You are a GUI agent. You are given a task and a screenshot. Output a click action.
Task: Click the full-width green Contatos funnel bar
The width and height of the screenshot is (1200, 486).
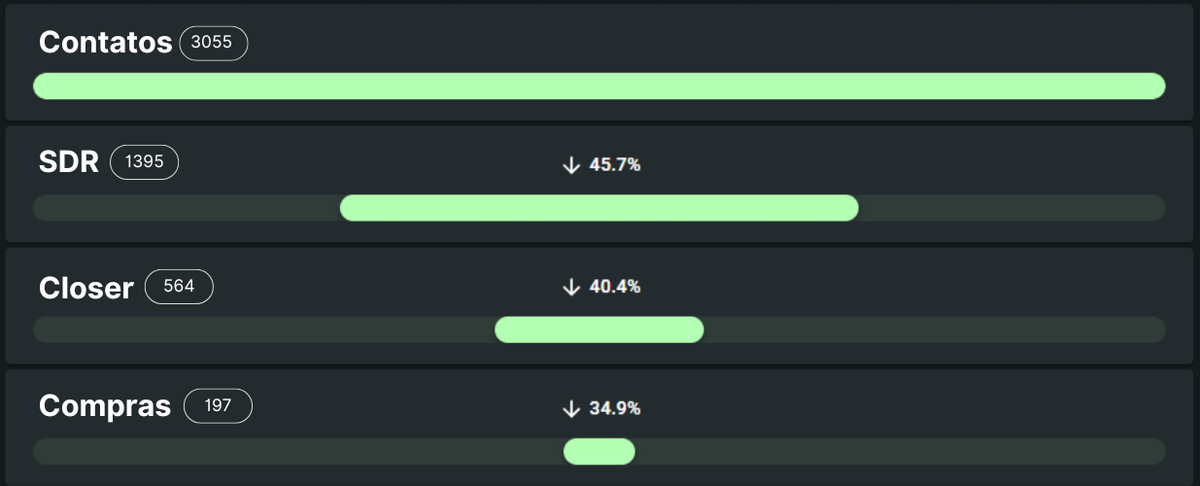[x=599, y=86]
